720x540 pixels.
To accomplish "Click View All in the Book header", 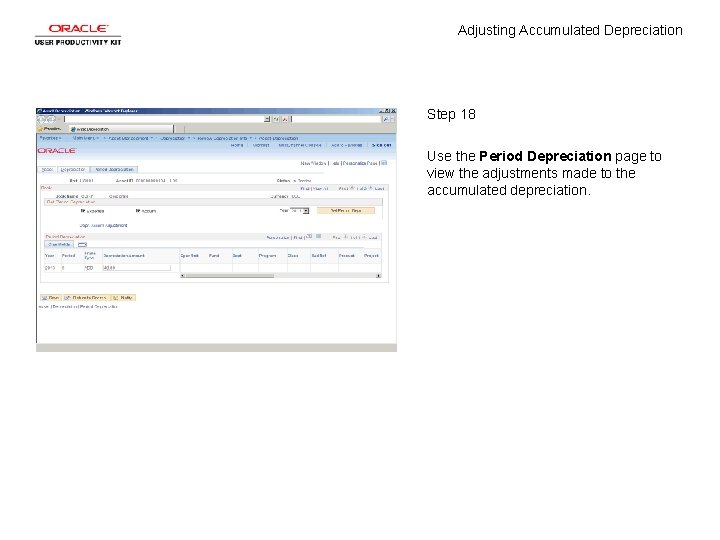I will [321, 189].
